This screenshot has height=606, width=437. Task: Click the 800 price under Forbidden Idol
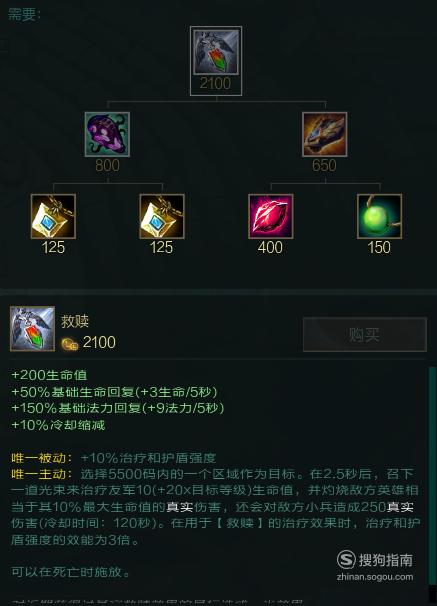(107, 165)
